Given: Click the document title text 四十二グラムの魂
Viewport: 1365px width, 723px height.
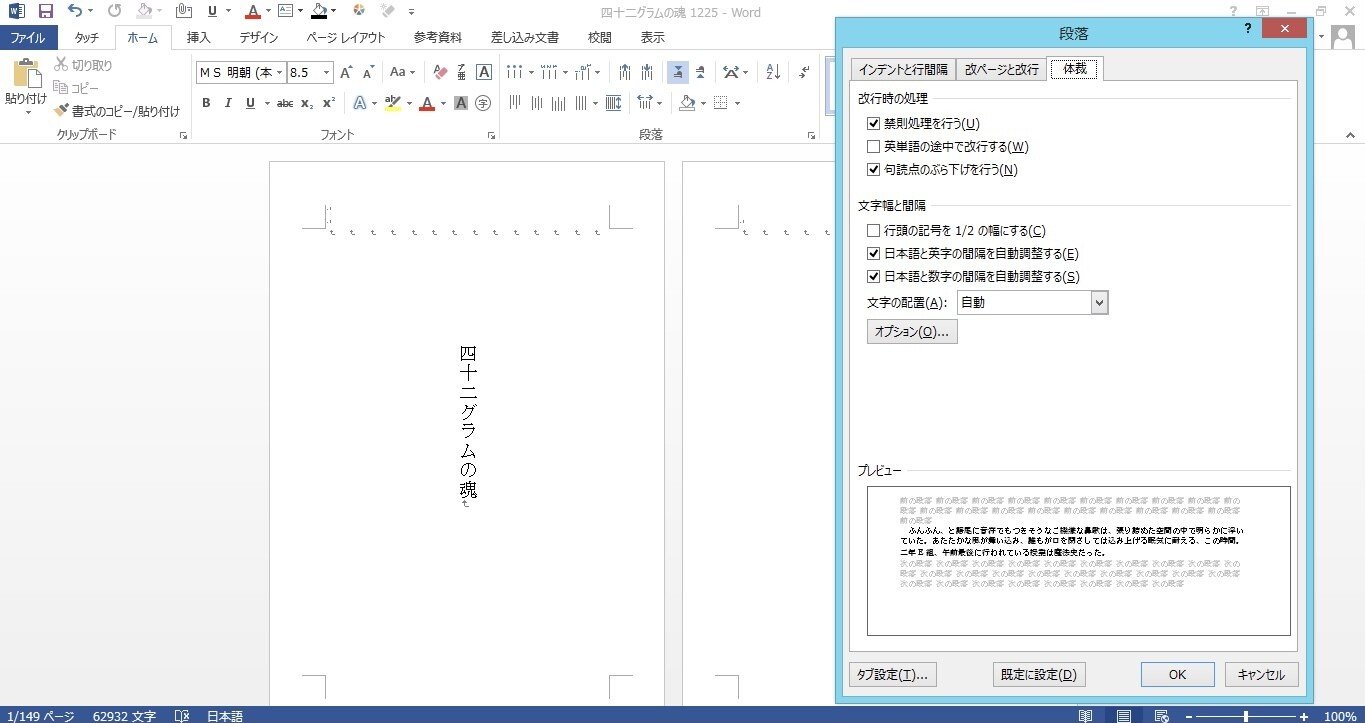Looking at the screenshot, I should click(x=467, y=422).
